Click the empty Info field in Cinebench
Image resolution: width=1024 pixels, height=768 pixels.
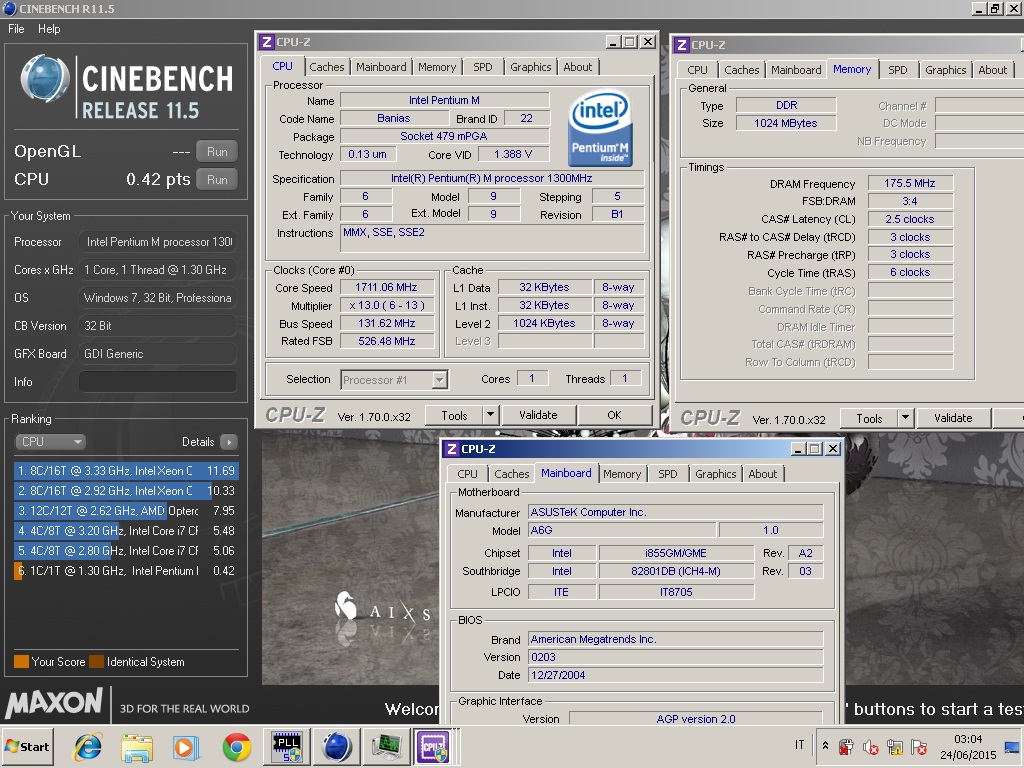point(157,382)
